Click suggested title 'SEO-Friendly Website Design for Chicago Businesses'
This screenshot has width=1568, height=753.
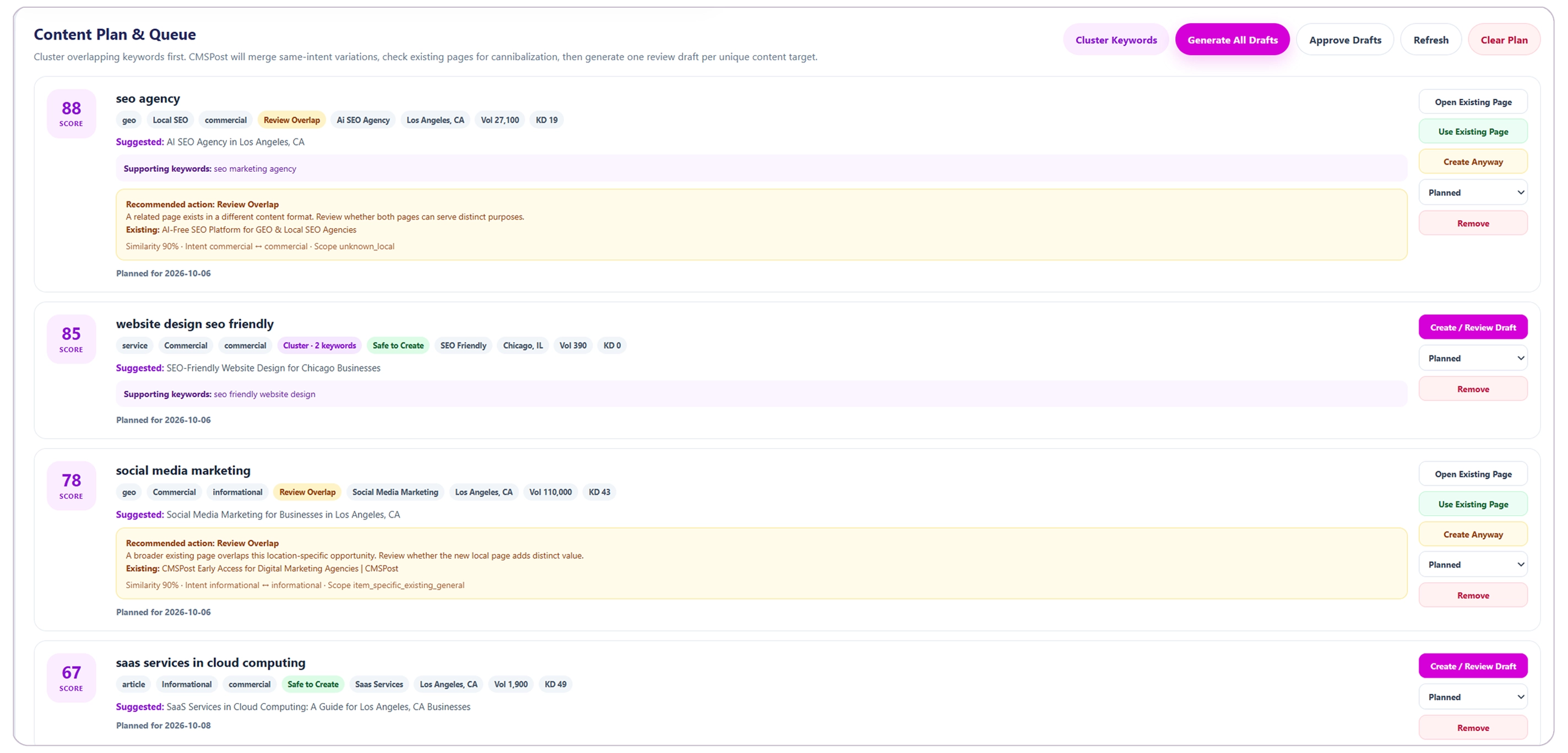273,368
